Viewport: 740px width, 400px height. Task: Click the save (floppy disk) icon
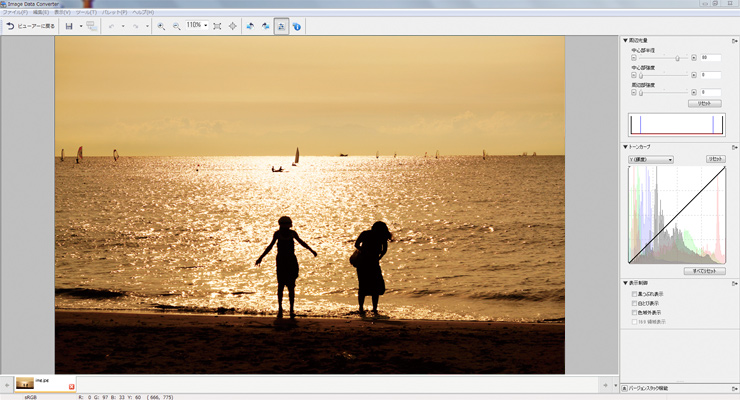tap(69, 25)
